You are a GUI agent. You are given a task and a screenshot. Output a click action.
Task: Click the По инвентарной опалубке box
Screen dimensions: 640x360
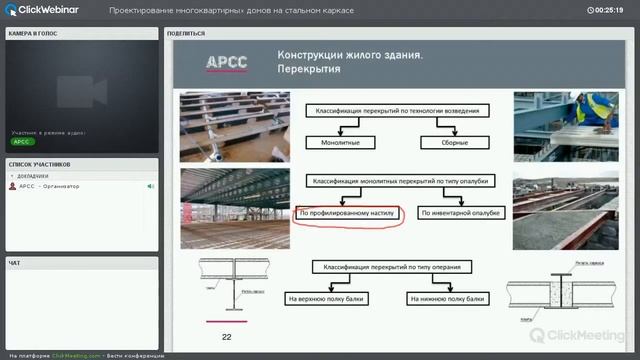tap(461, 213)
